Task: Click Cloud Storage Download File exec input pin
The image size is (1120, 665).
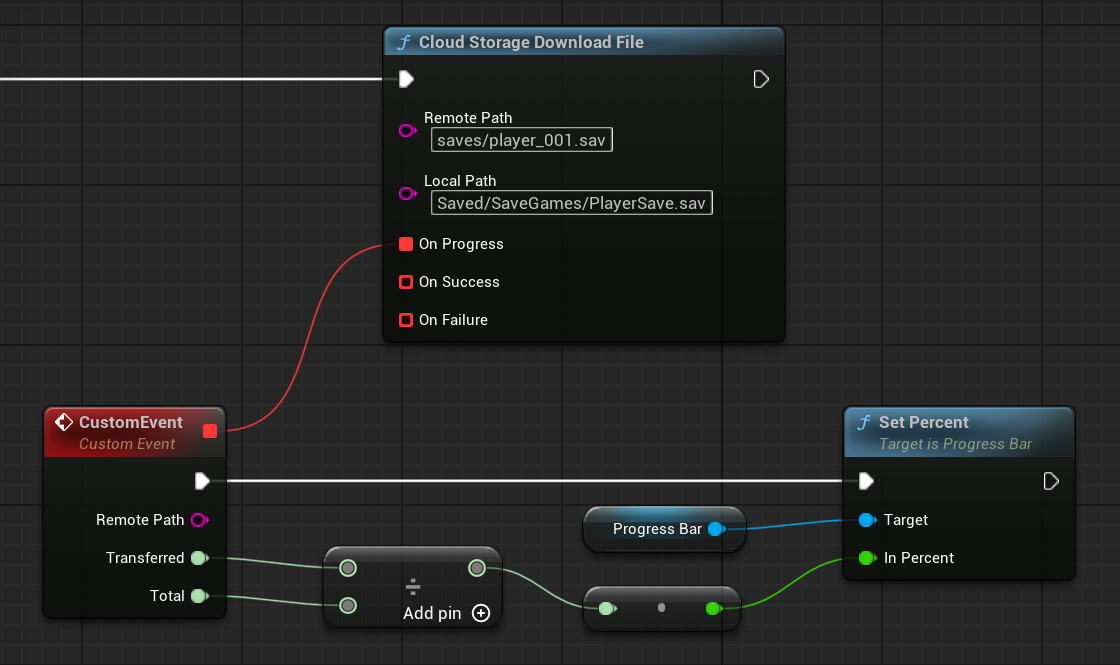Action: point(406,79)
